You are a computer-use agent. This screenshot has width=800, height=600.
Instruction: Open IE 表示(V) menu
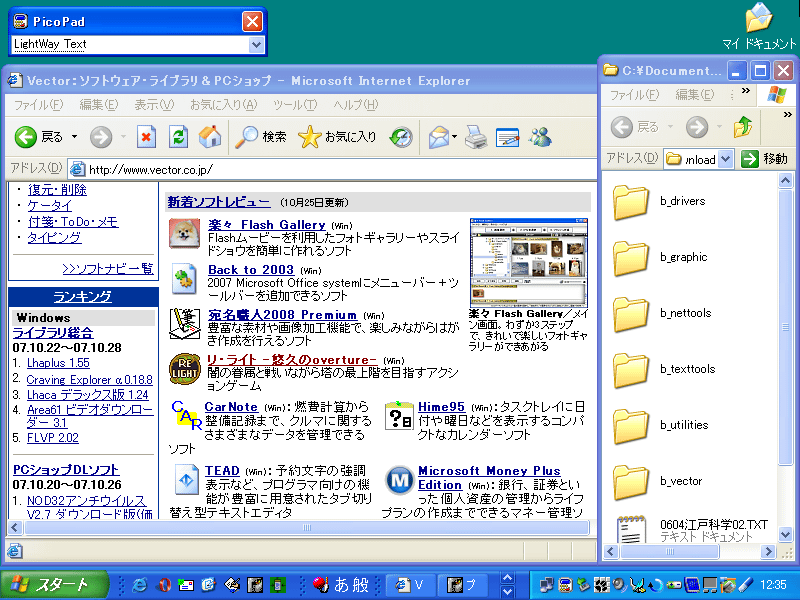point(154,105)
